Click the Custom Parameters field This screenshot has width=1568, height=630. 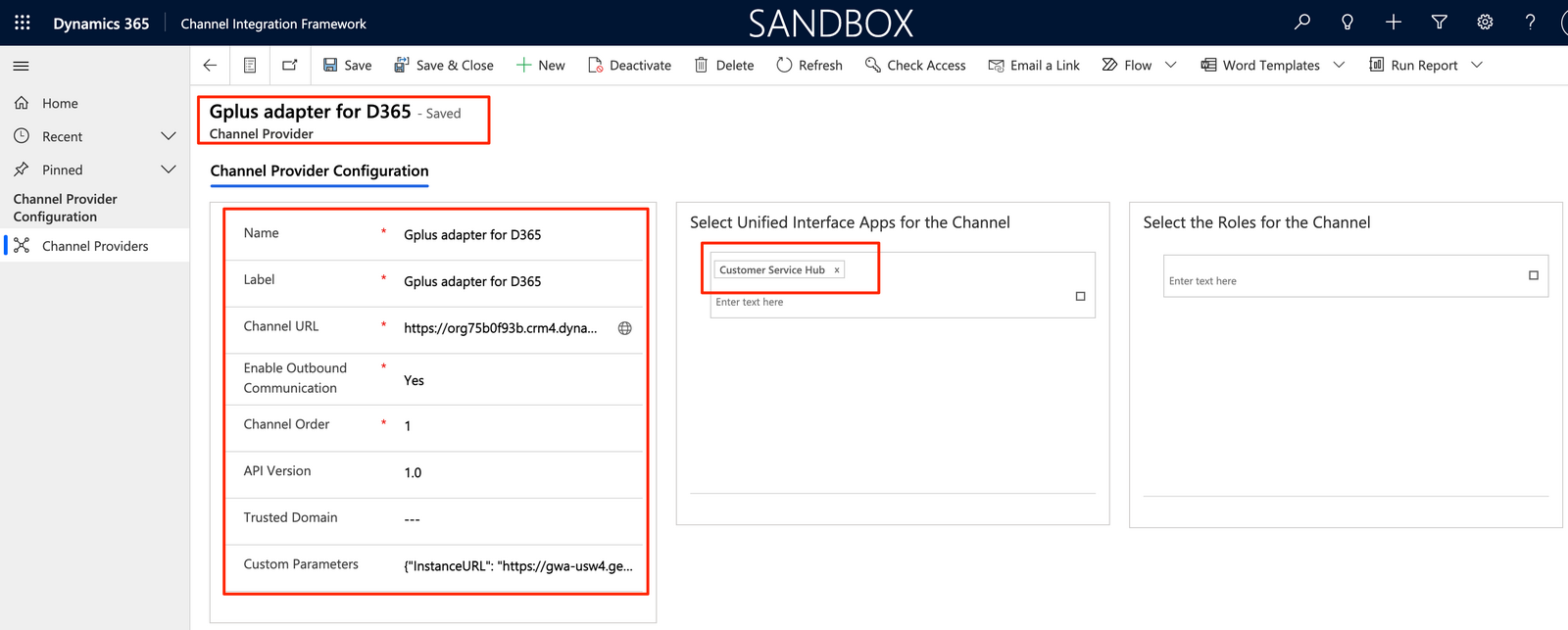pyautogui.click(x=517, y=566)
